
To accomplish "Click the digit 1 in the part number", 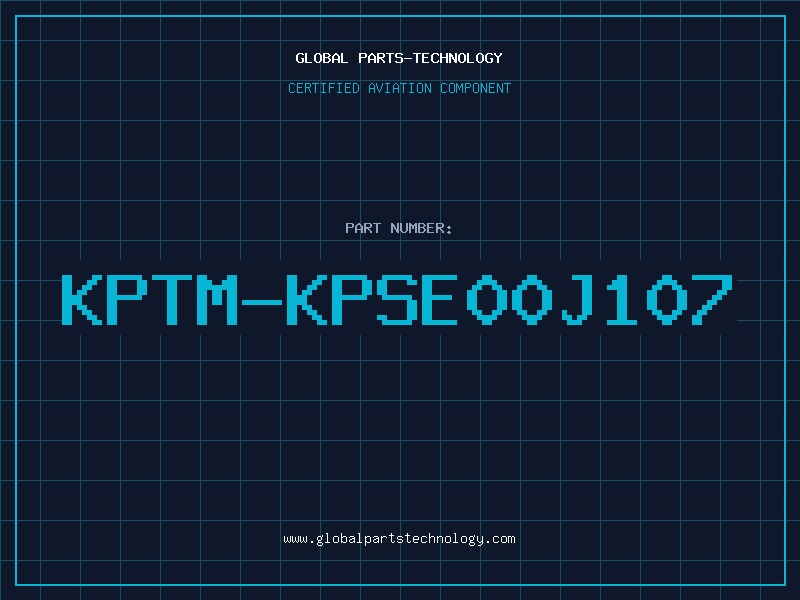I will click(621, 299).
